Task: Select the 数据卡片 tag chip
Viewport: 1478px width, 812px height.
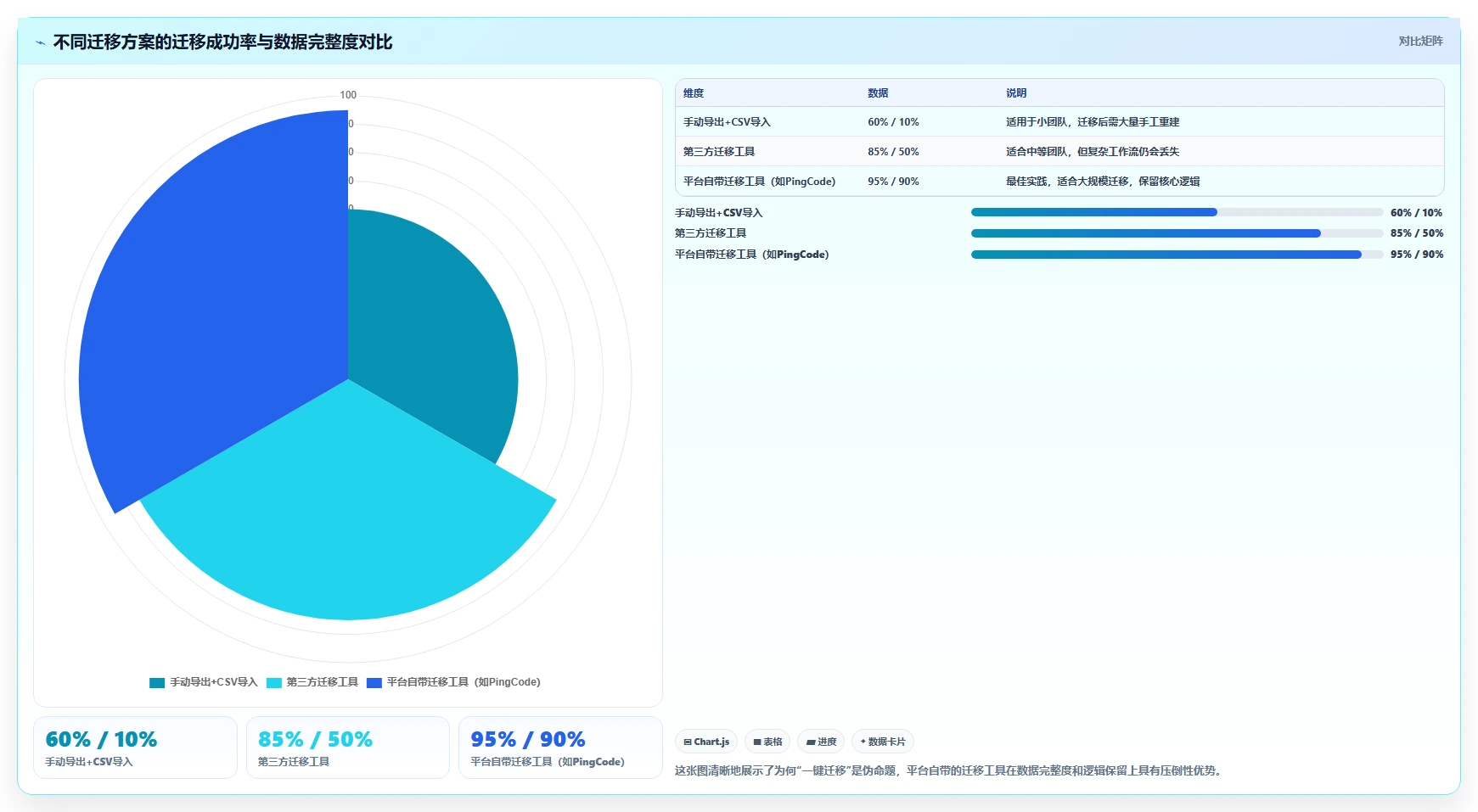Action: pos(883,742)
